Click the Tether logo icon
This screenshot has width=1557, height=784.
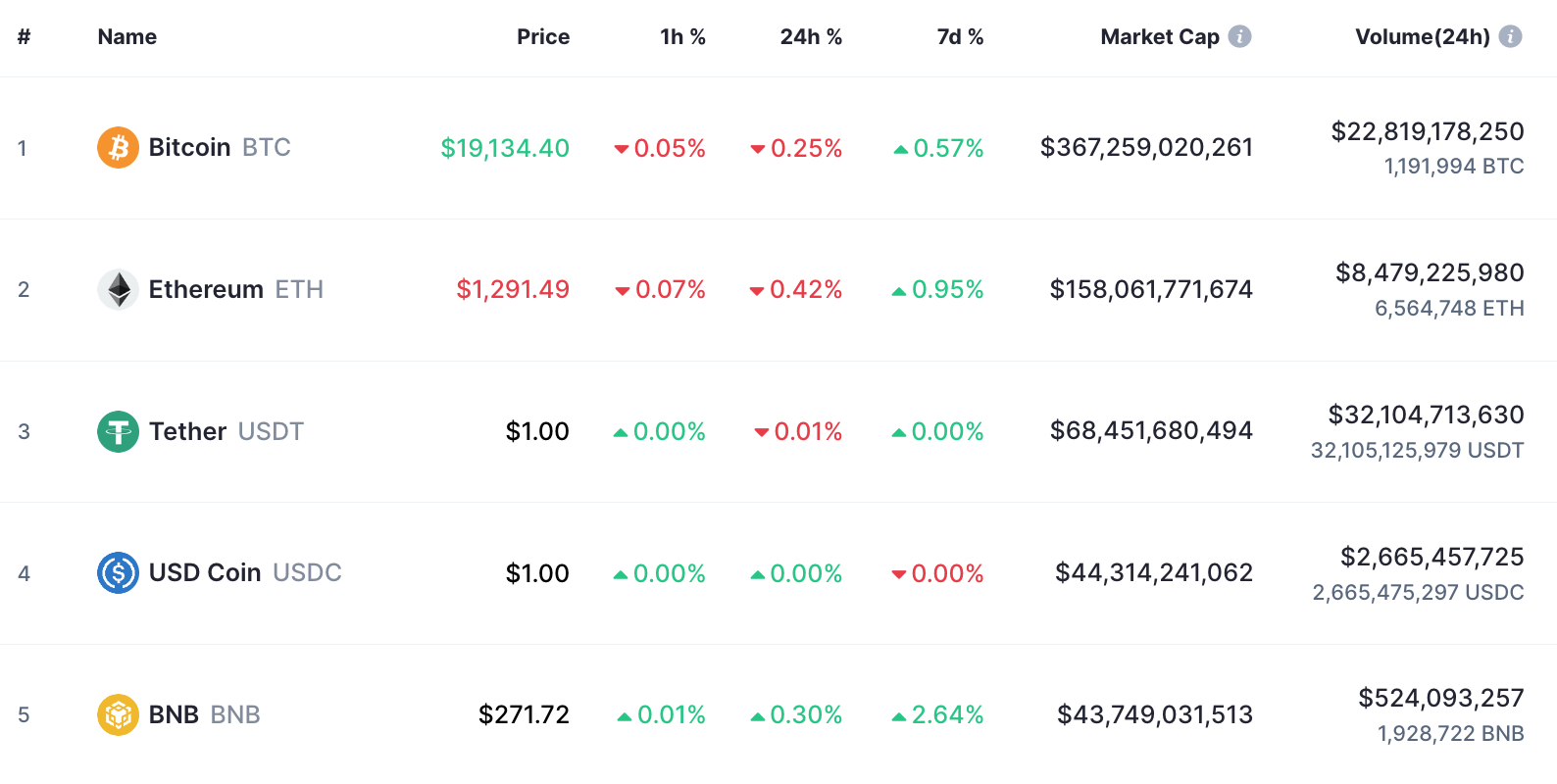[x=118, y=431]
